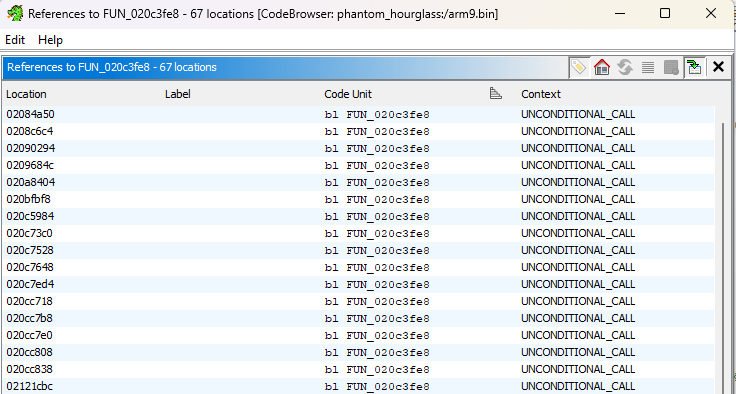
Task: Minimize the References window
Action: (x=620, y=14)
